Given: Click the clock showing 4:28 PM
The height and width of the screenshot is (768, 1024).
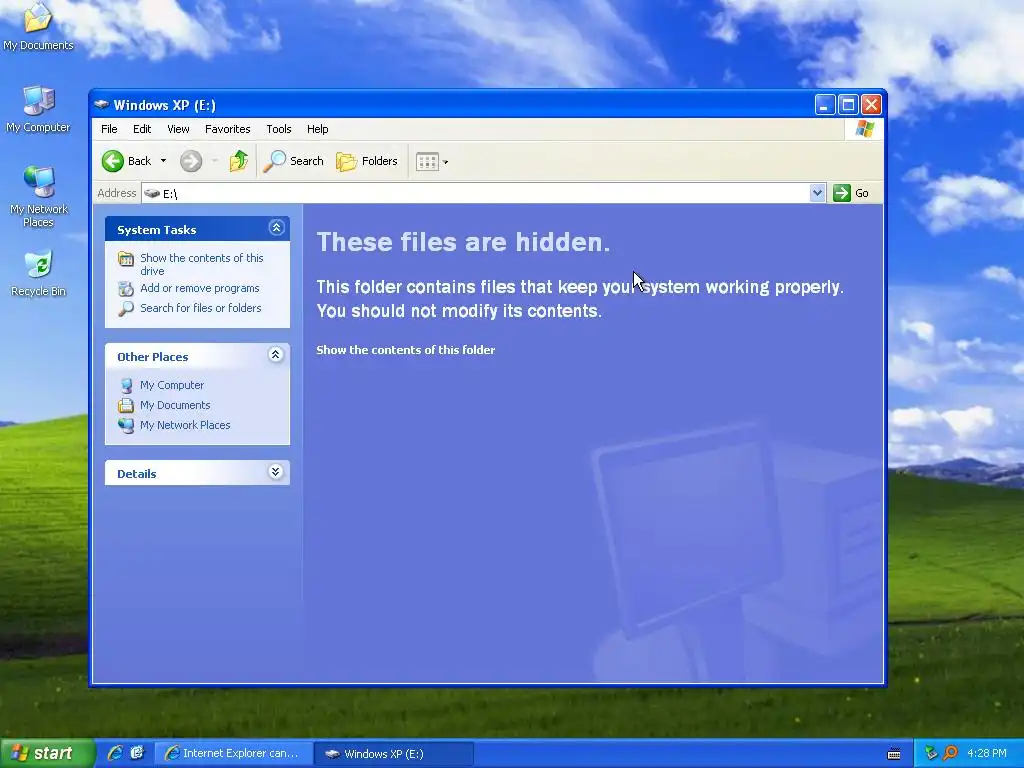Looking at the screenshot, I should coord(987,753).
